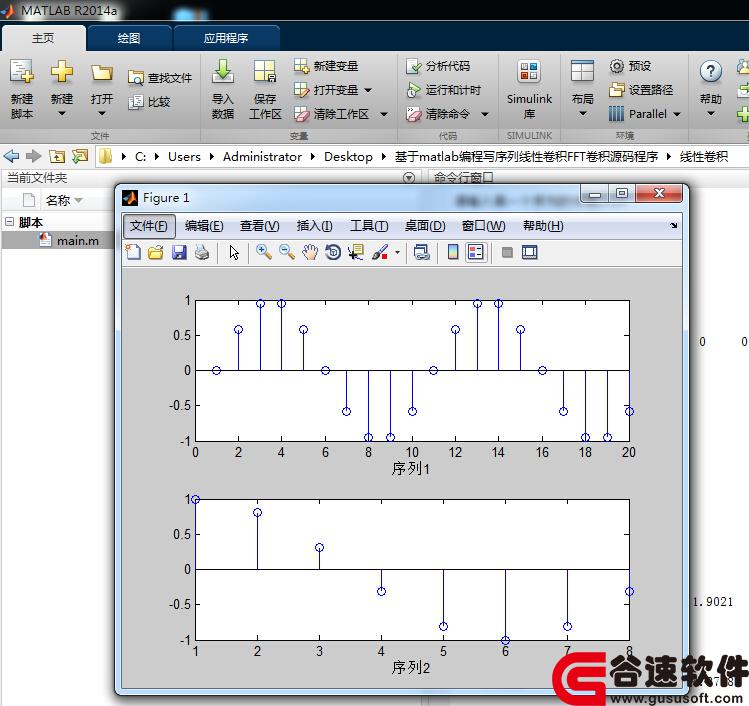This screenshot has width=749, height=706.
Task: Open the Tools (工具) menu in Figure 1
Action: pyautogui.click(x=369, y=225)
